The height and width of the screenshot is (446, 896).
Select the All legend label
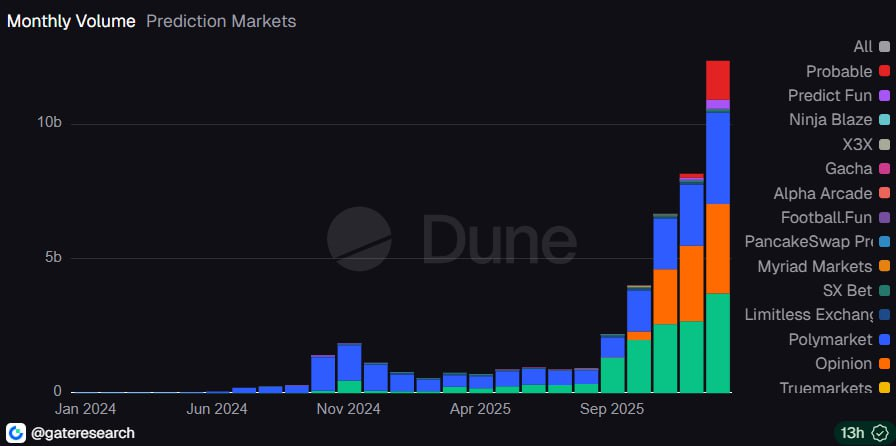point(863,47)
